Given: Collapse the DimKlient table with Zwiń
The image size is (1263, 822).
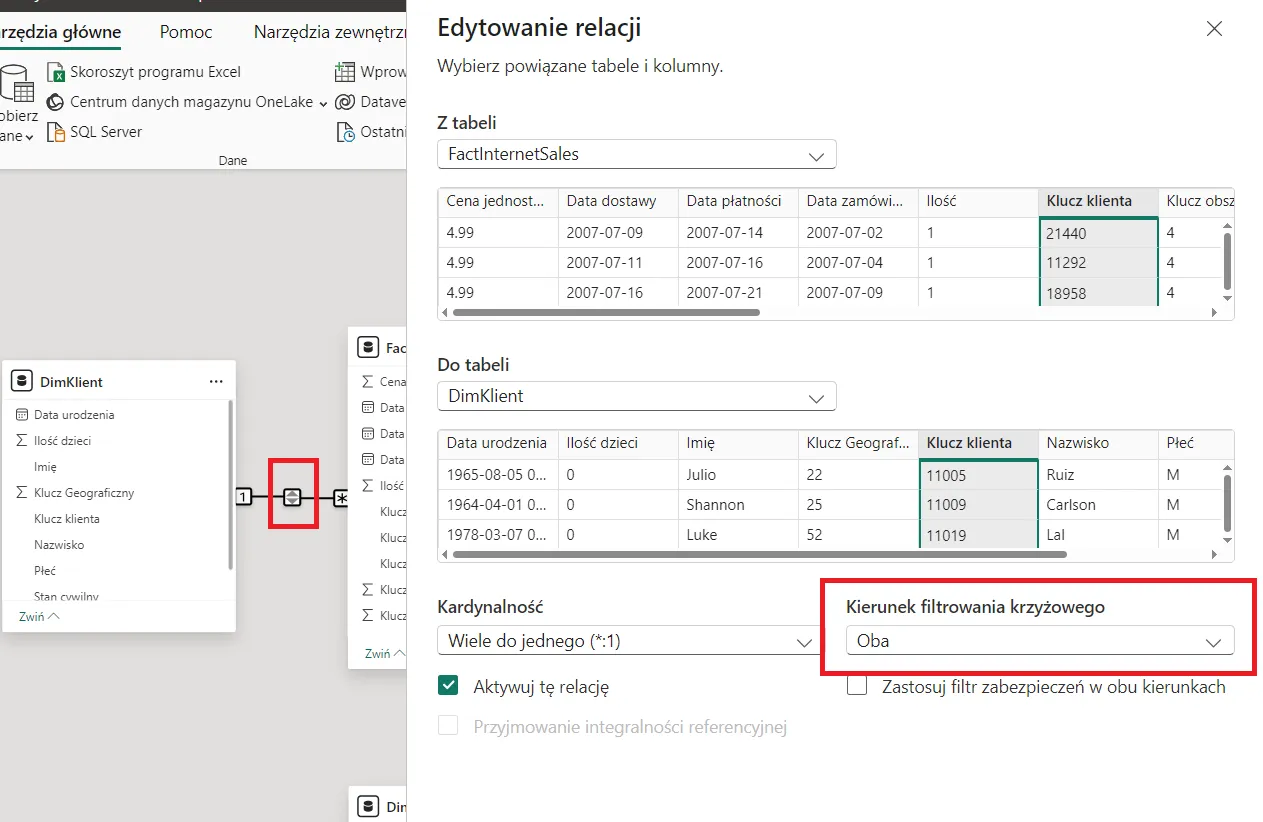Looking at the screenshot, I should point(39,617).
